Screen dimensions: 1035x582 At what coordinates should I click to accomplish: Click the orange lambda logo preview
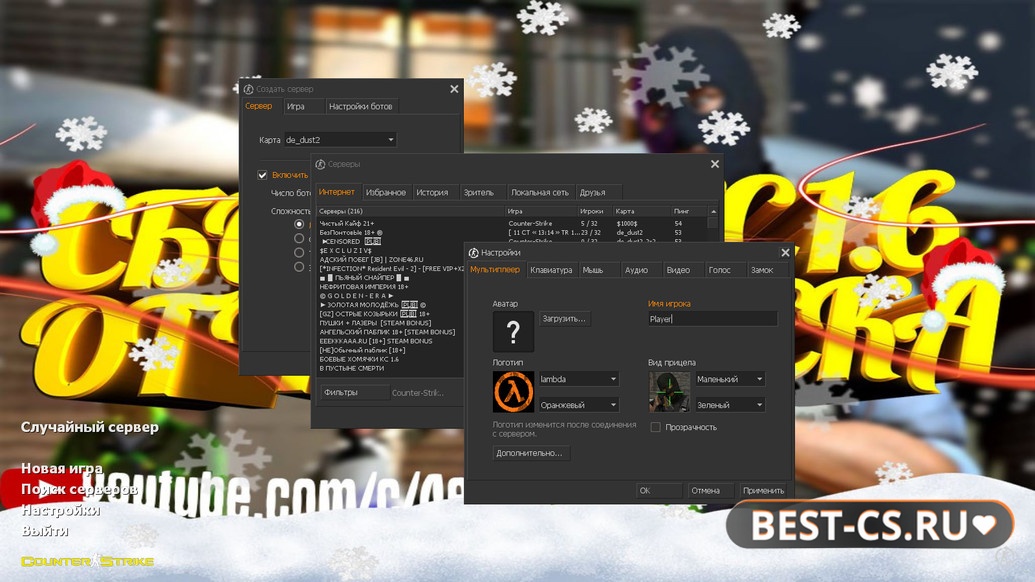click(513, 391)
